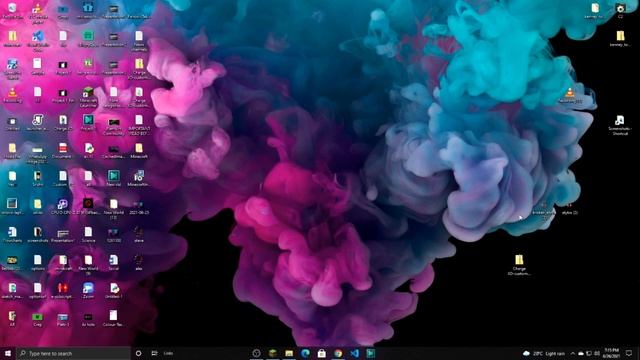The height and width of the screenshot is (360, 640).
Task: Select the Screenshots - Shortcut icon
Action: (620, 124)
